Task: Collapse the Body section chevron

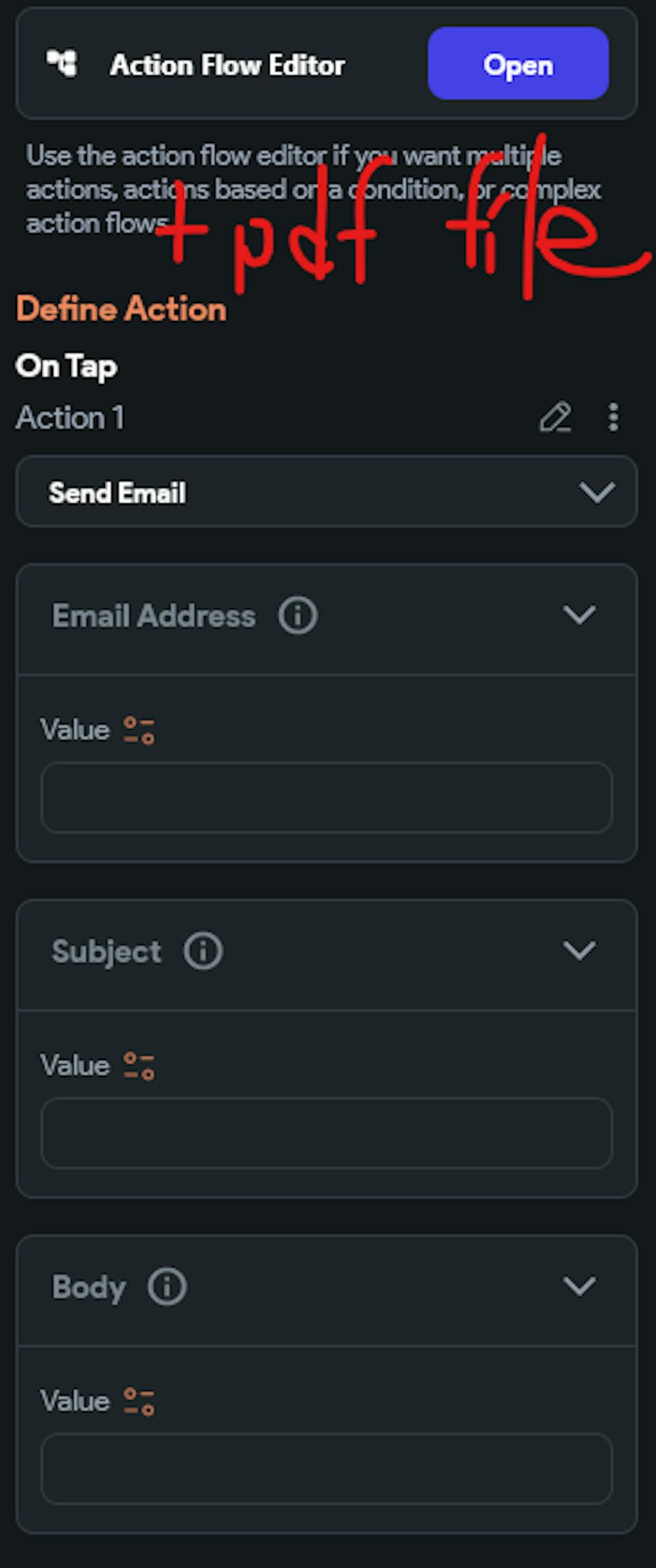Action: pyautogui.click(x=579, y=1286)
